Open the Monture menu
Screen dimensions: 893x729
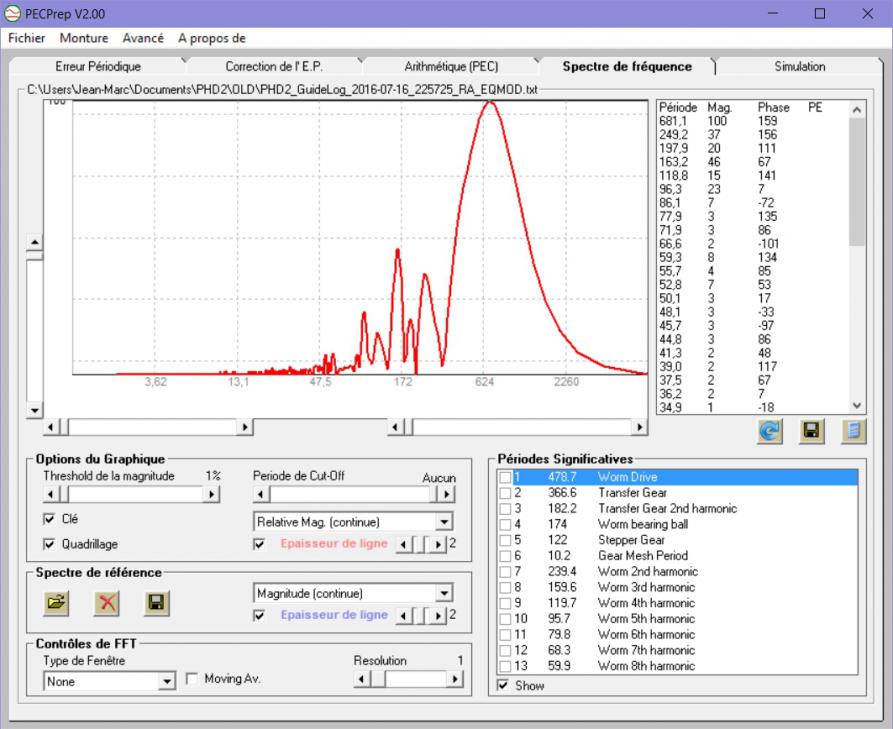point(84,38)
